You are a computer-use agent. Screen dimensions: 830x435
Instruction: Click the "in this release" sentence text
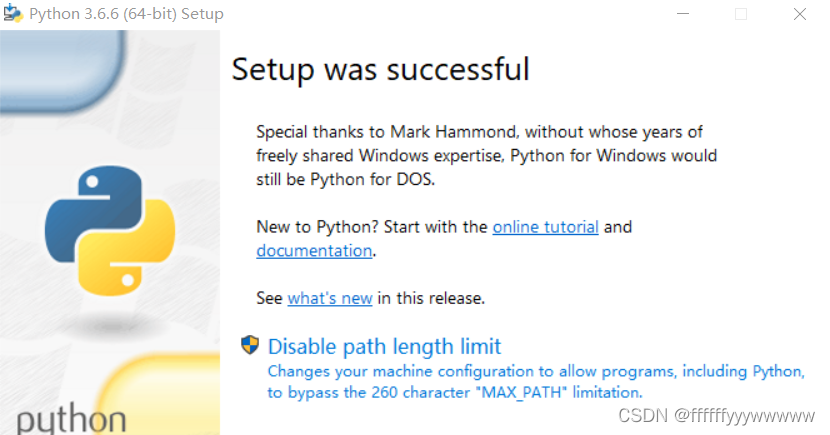[431, 298]
